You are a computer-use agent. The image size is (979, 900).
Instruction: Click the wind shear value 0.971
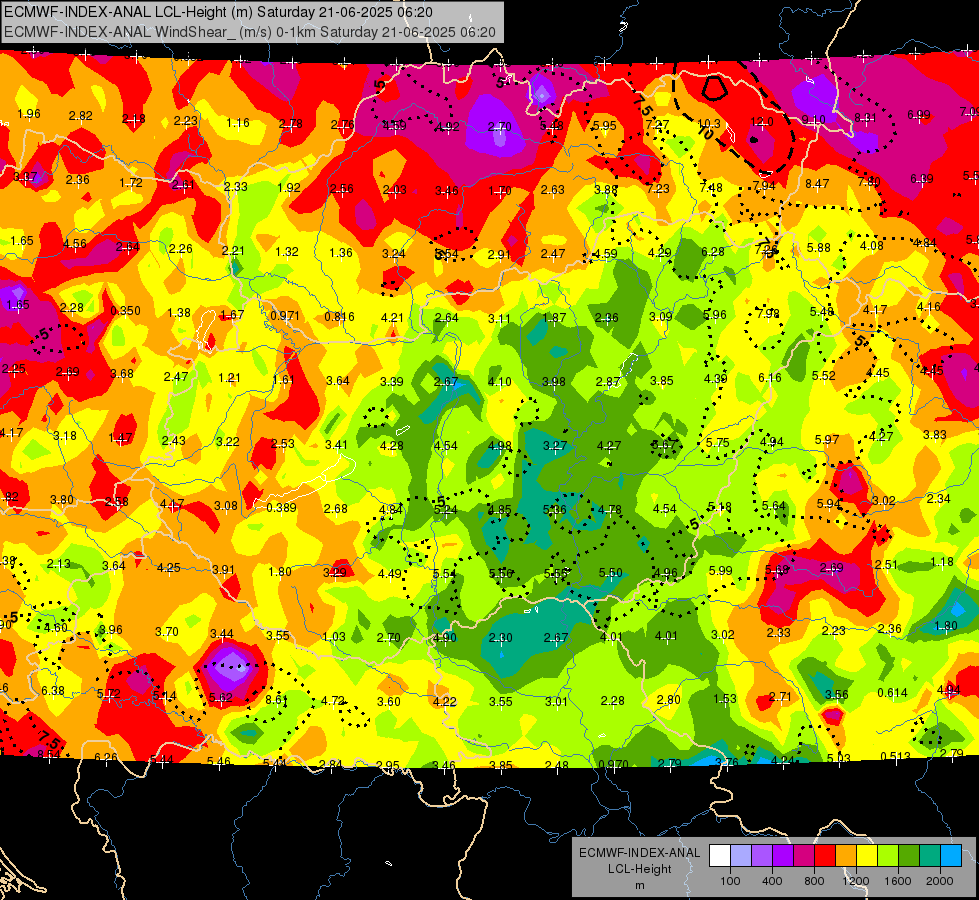coord(285,315)
